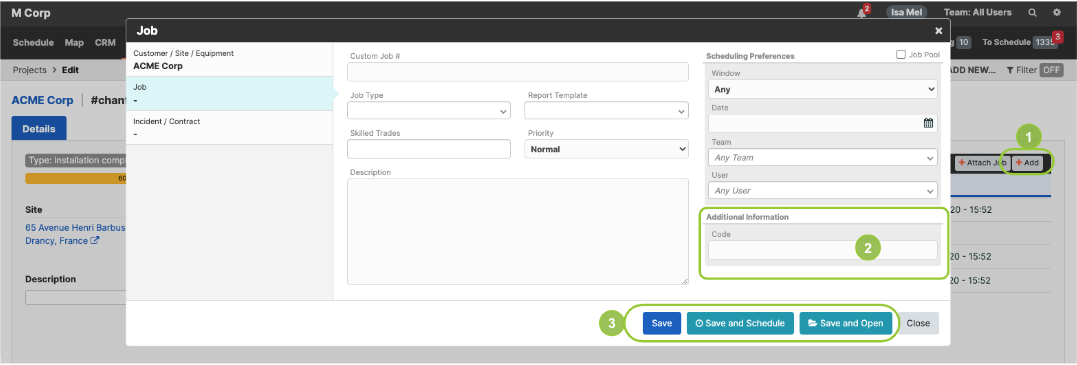Screen dimensions: 1077x365
Task: Click Save and Open
Action: coord(846,323)
